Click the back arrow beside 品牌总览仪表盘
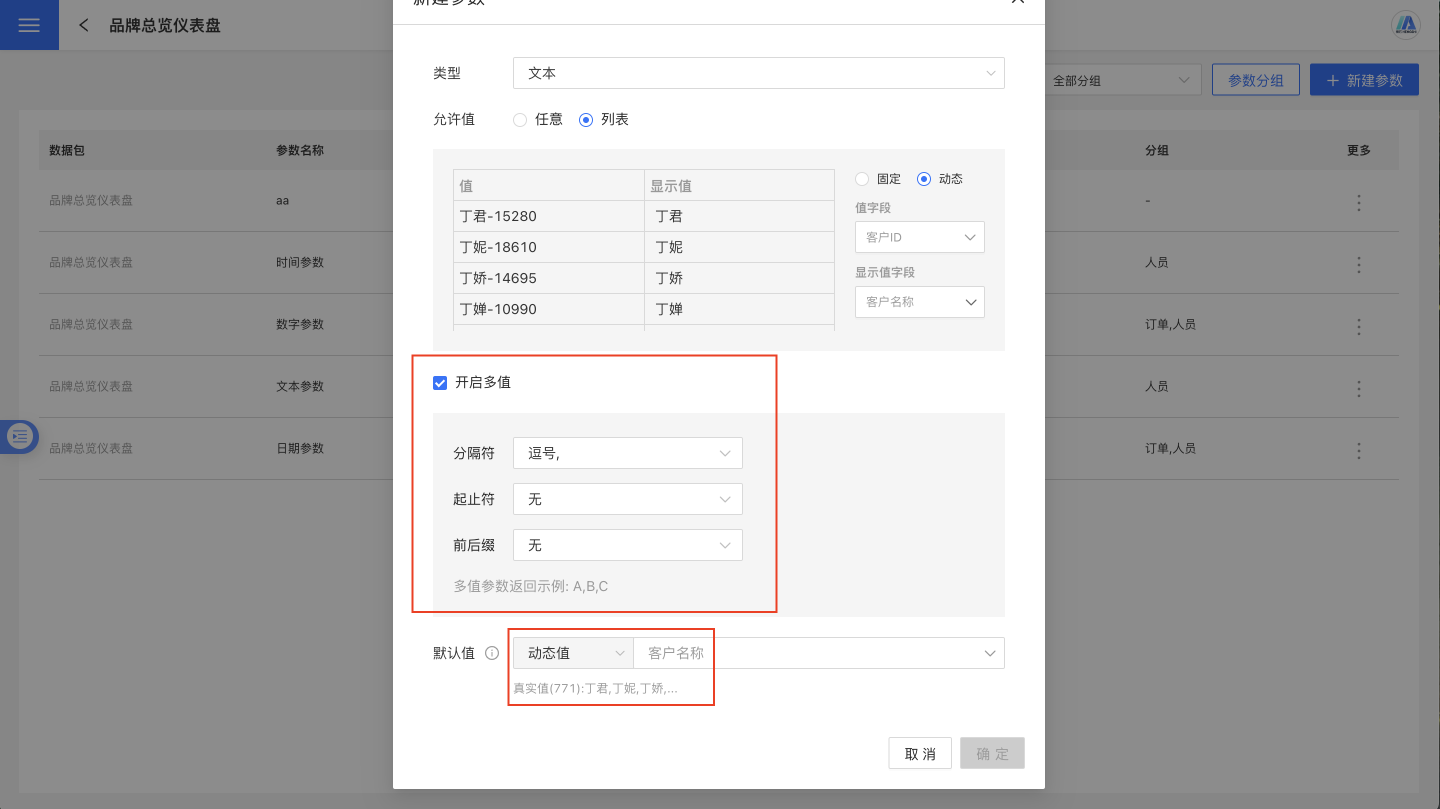This screenshot has height=809, width=1440. pos(84,25)
